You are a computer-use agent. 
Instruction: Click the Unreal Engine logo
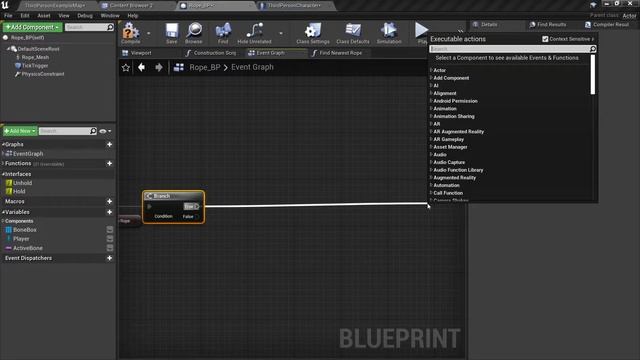point(5,5)
